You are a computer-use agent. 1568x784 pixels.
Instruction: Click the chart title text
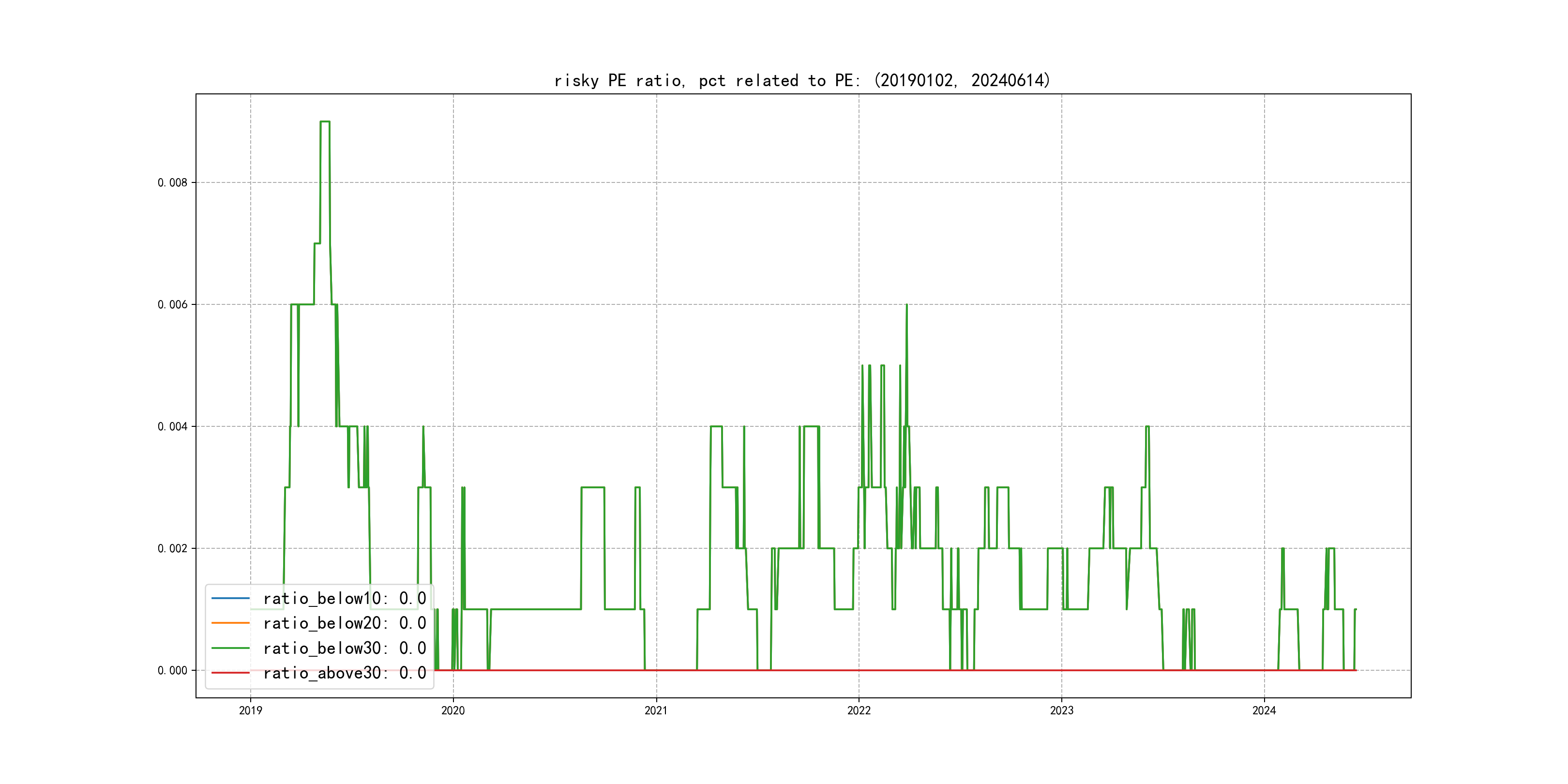[x=802, y=80]
